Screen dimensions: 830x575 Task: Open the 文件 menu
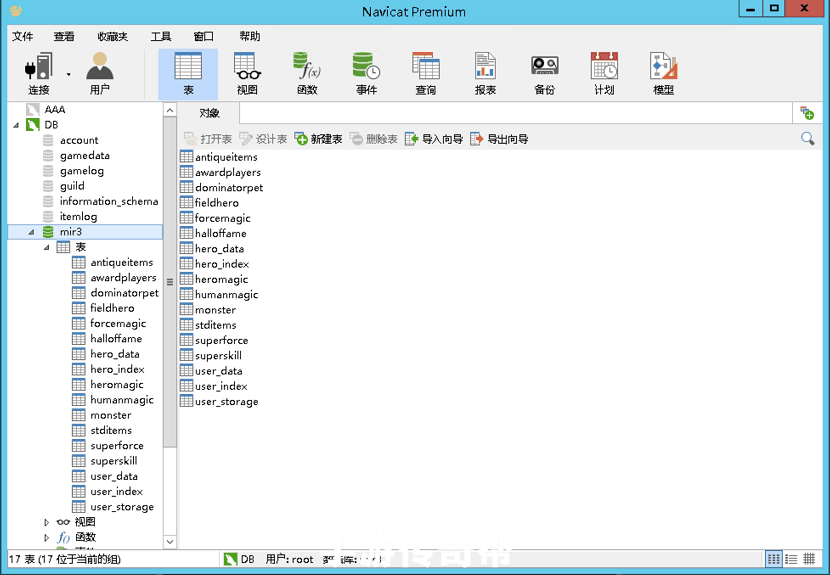22,36
